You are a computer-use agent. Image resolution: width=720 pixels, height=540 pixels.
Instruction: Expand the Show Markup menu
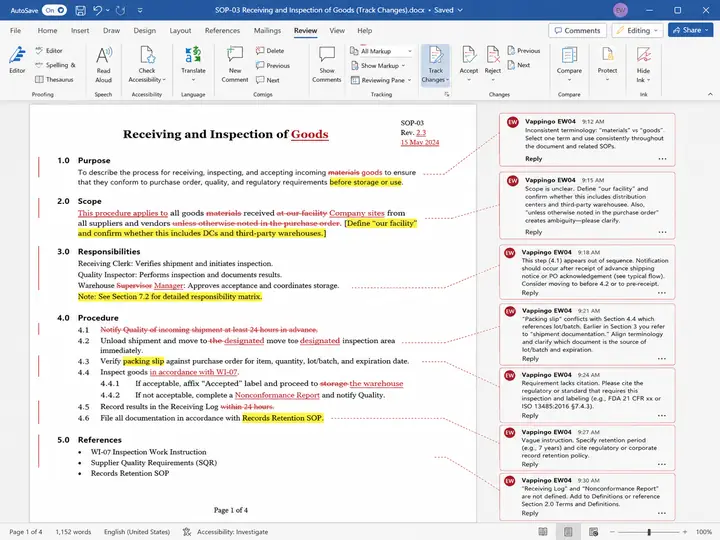coord(378,66)
